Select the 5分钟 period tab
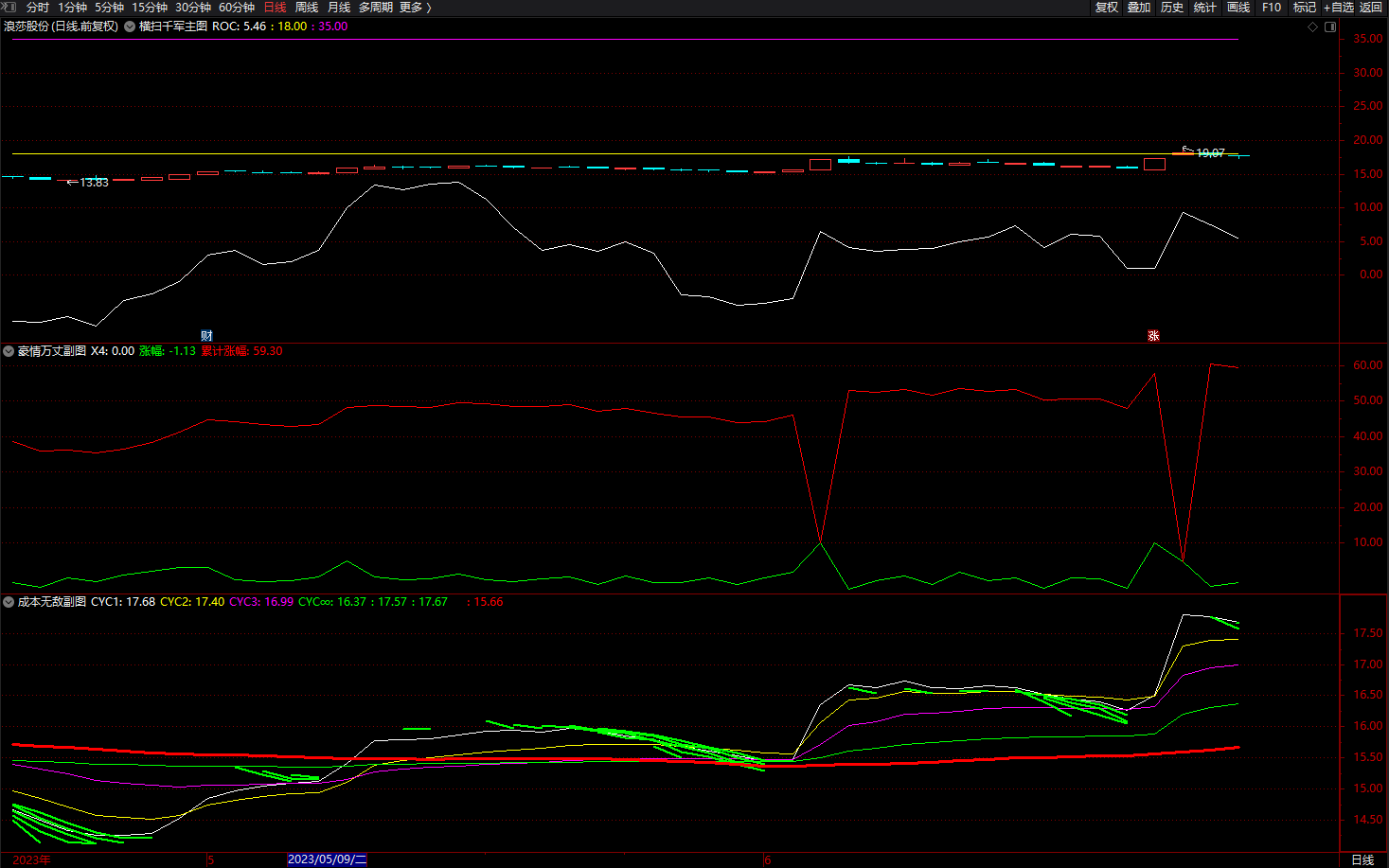 click(x=109, y=8)
